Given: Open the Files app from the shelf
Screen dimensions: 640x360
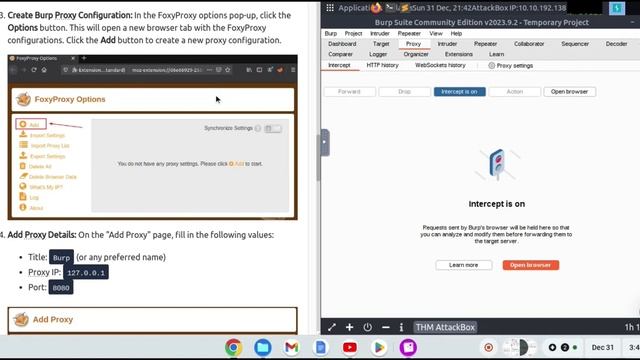Looking at the screenshot, I should pyautogui.click(x=263, y=347).
